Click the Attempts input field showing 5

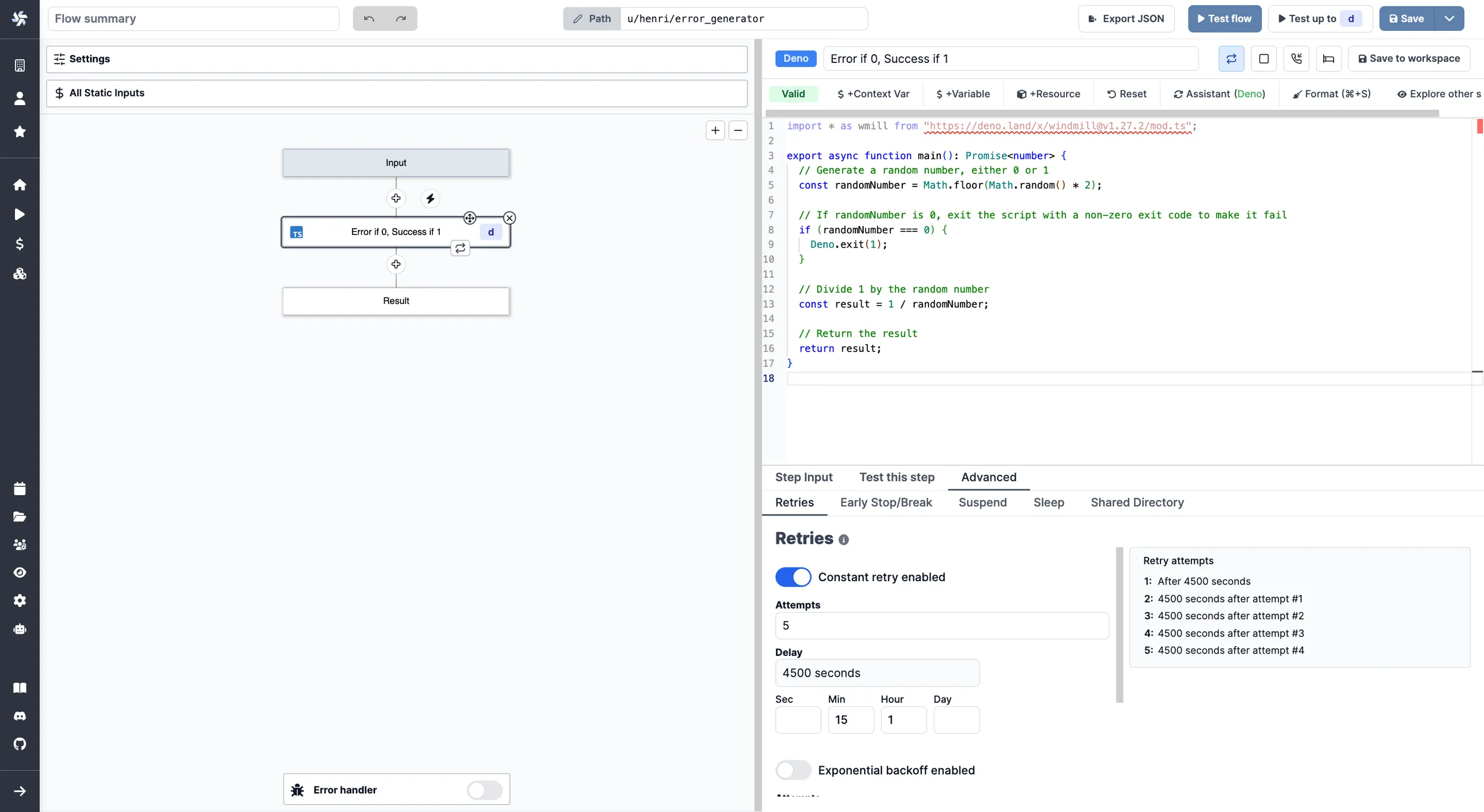pos(940,626)
